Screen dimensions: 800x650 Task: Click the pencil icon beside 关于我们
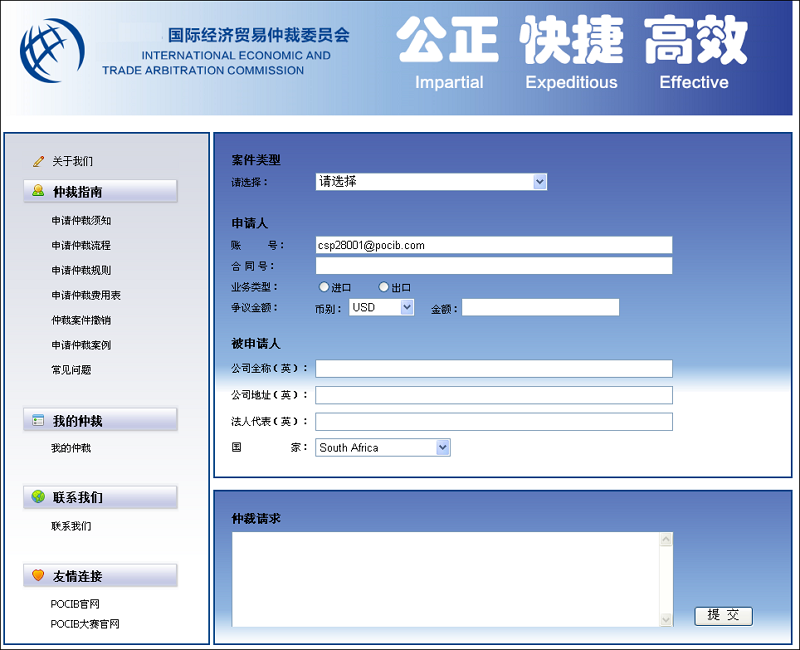click(38, 161)
